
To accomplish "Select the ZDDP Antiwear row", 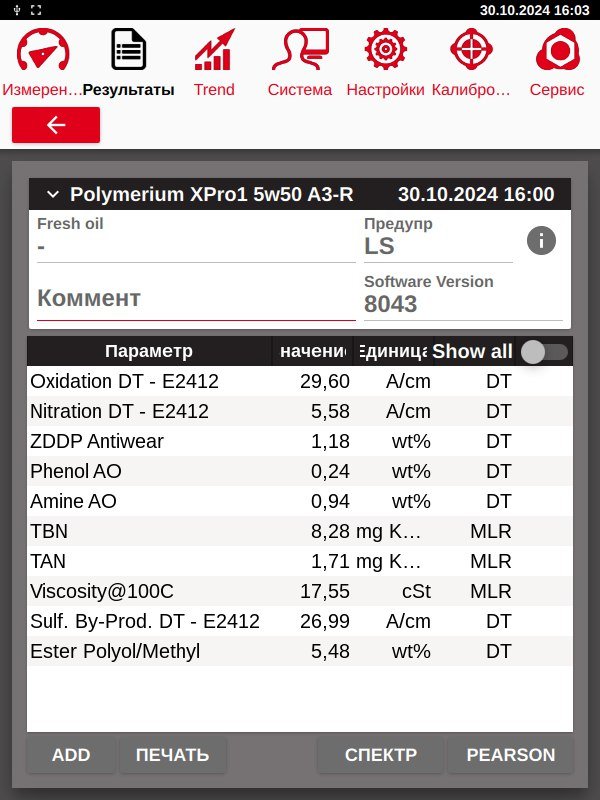I will click(x=300, y=441).
